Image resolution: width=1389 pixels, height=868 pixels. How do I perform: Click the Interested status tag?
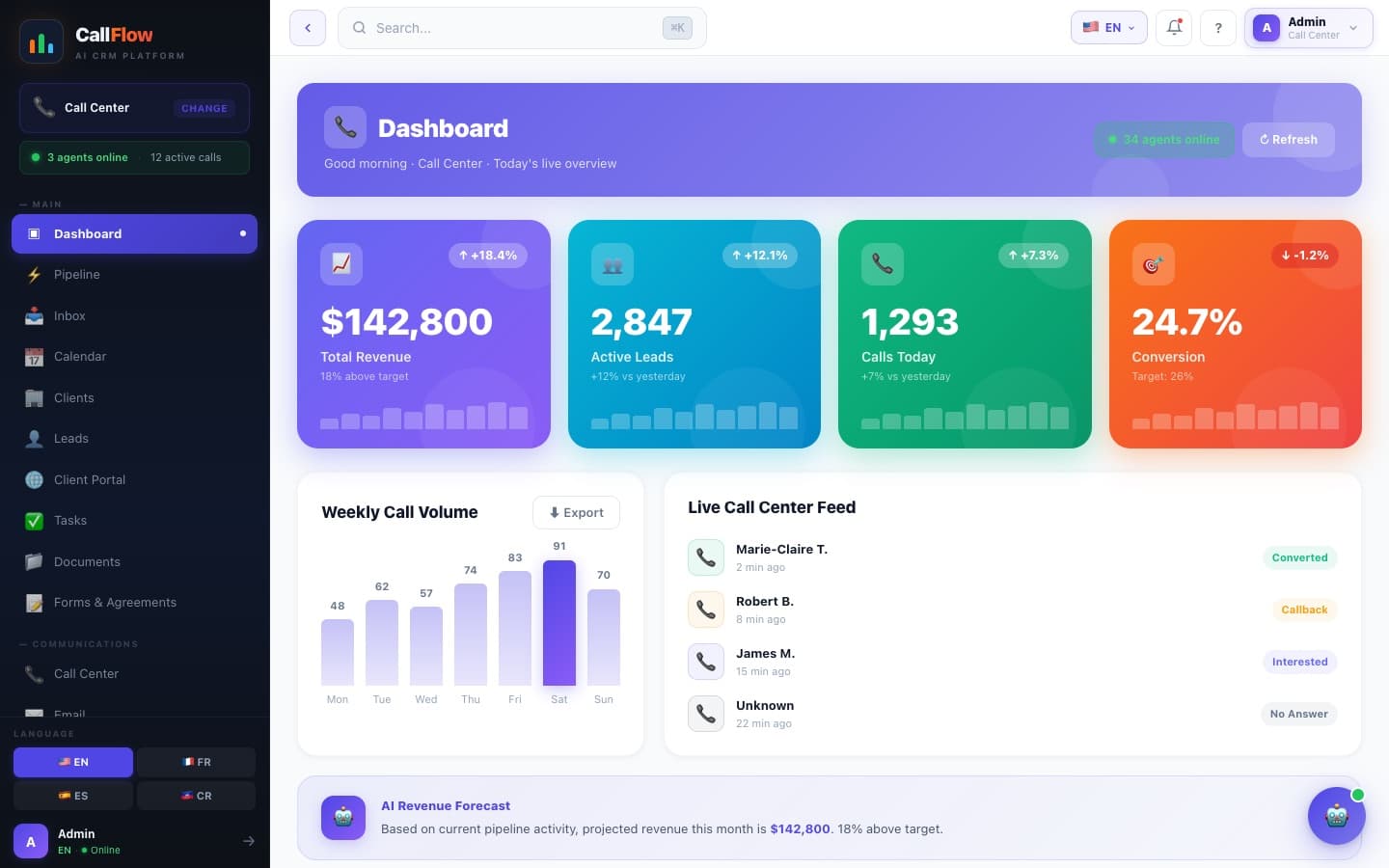[x=1299, y=662]
